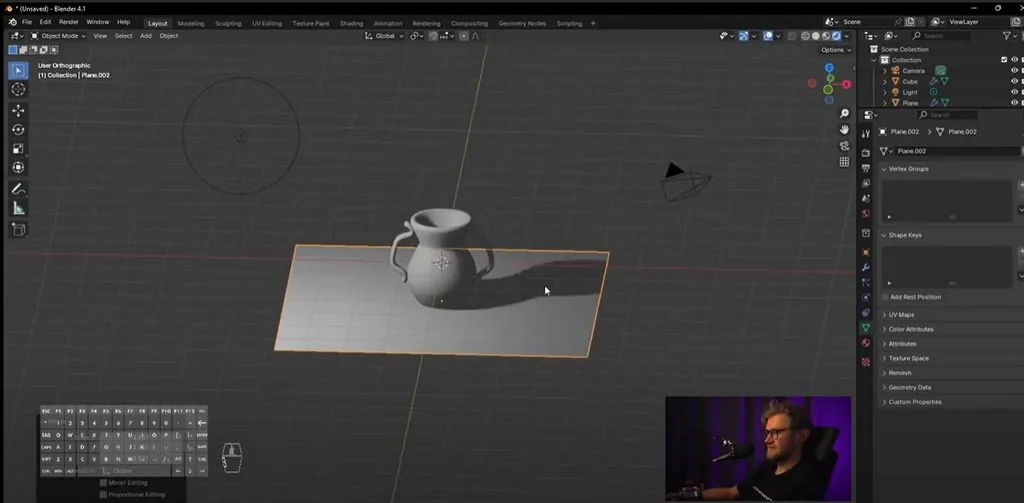1024x503 pixels.
Task: Select the Add Cube tool
Action: [x=18, y=230]
